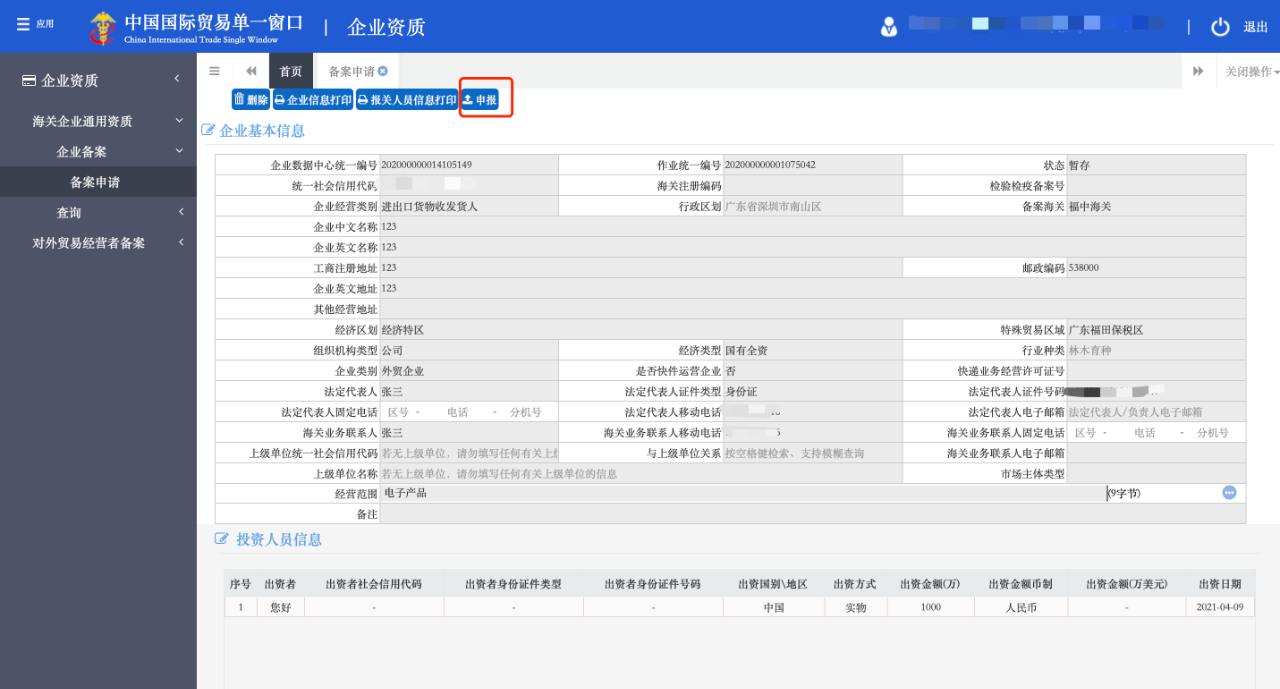Open the 关闭操作 dropdown

[x=1252, y=71]
